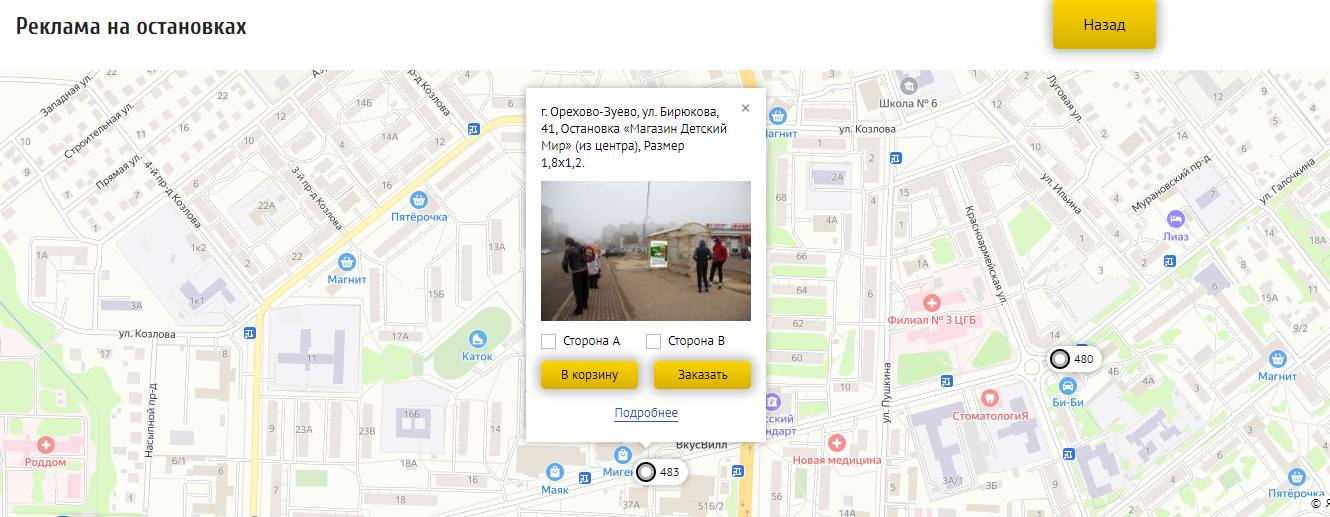Click the Пятёрочка store icon left of the popup
Screen dimensions: 1330x517
[x=419, y=200]
